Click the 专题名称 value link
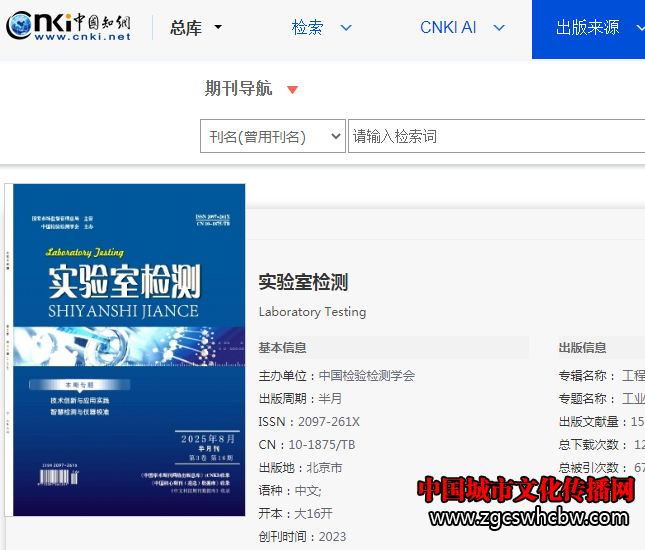The height and width of the screenshot is (550, 645). (633, 398)
